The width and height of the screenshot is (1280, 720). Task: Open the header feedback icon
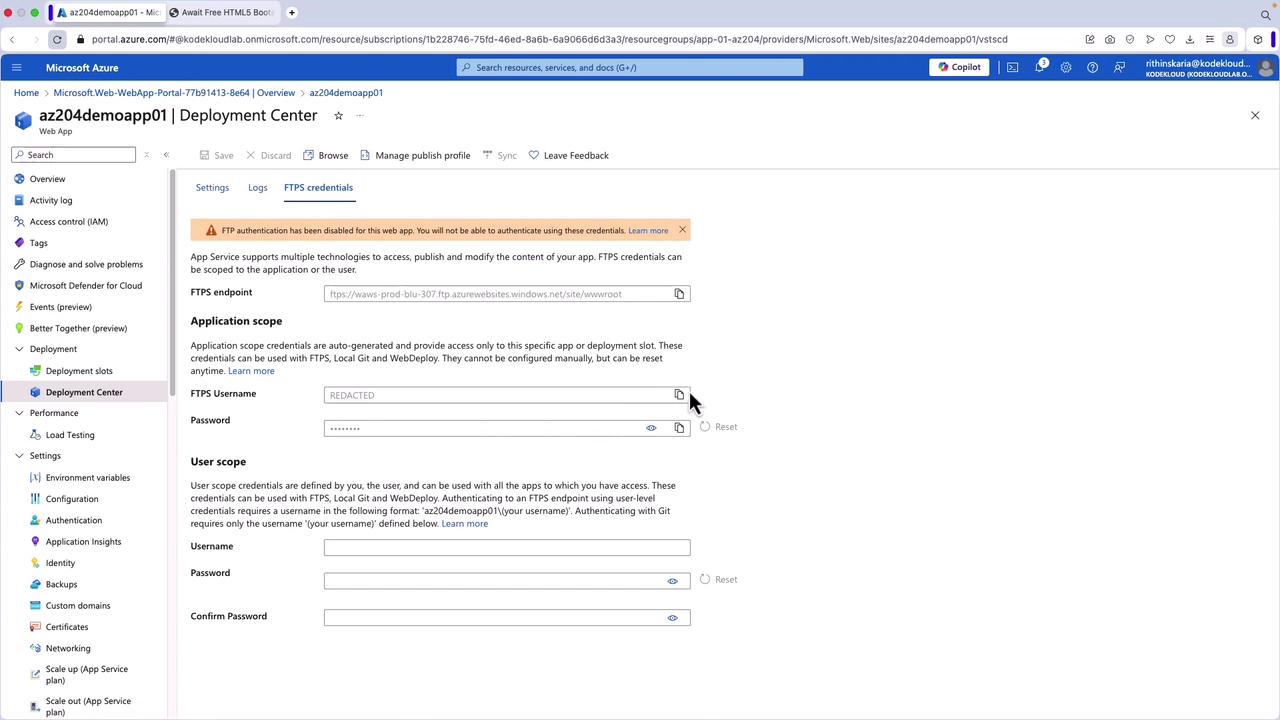tap(1119, 67)
